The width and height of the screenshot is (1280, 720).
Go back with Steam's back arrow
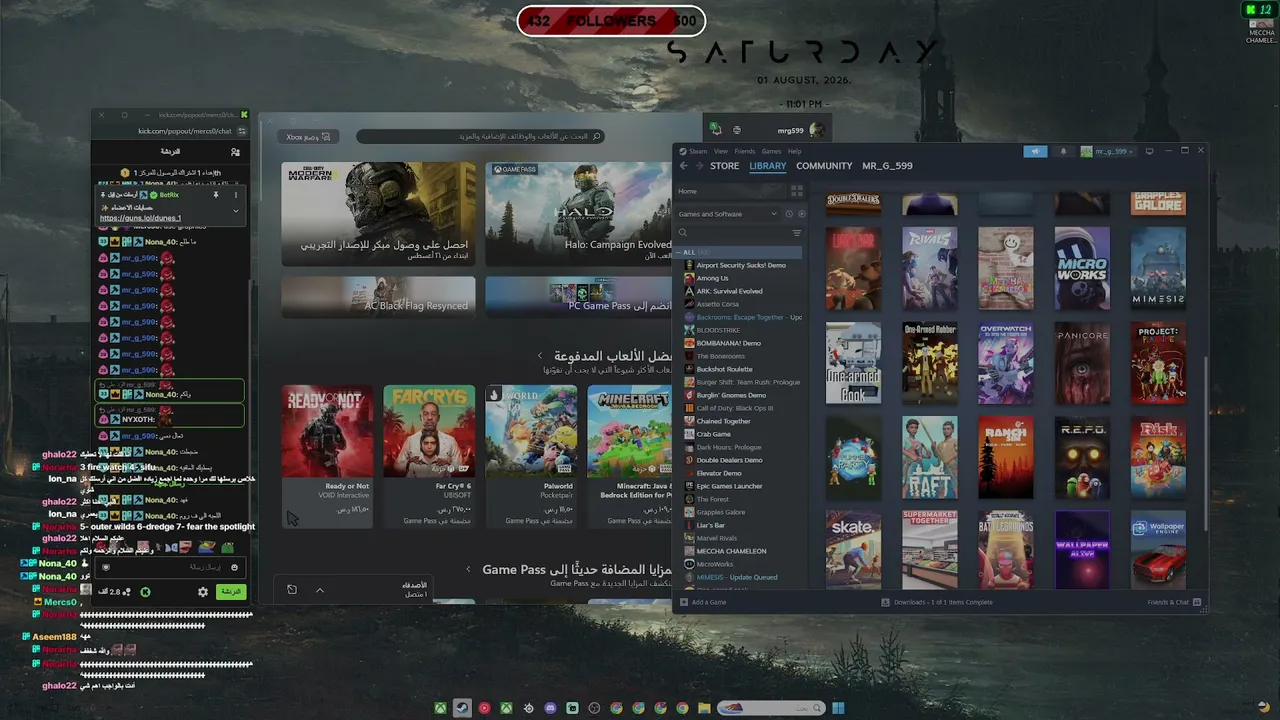tap(684, 166)
